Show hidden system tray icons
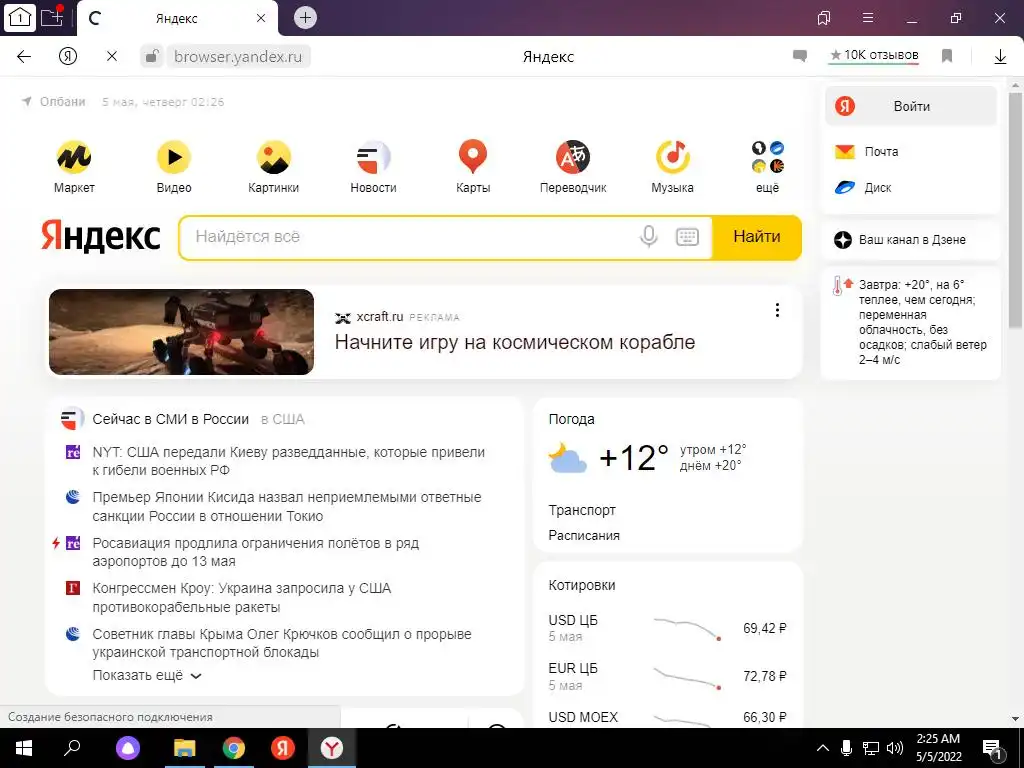 (x=823, y=748)
